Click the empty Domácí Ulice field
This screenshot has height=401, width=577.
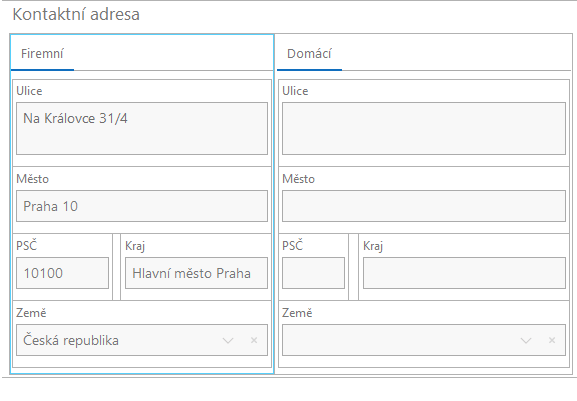tap(424, 128)
